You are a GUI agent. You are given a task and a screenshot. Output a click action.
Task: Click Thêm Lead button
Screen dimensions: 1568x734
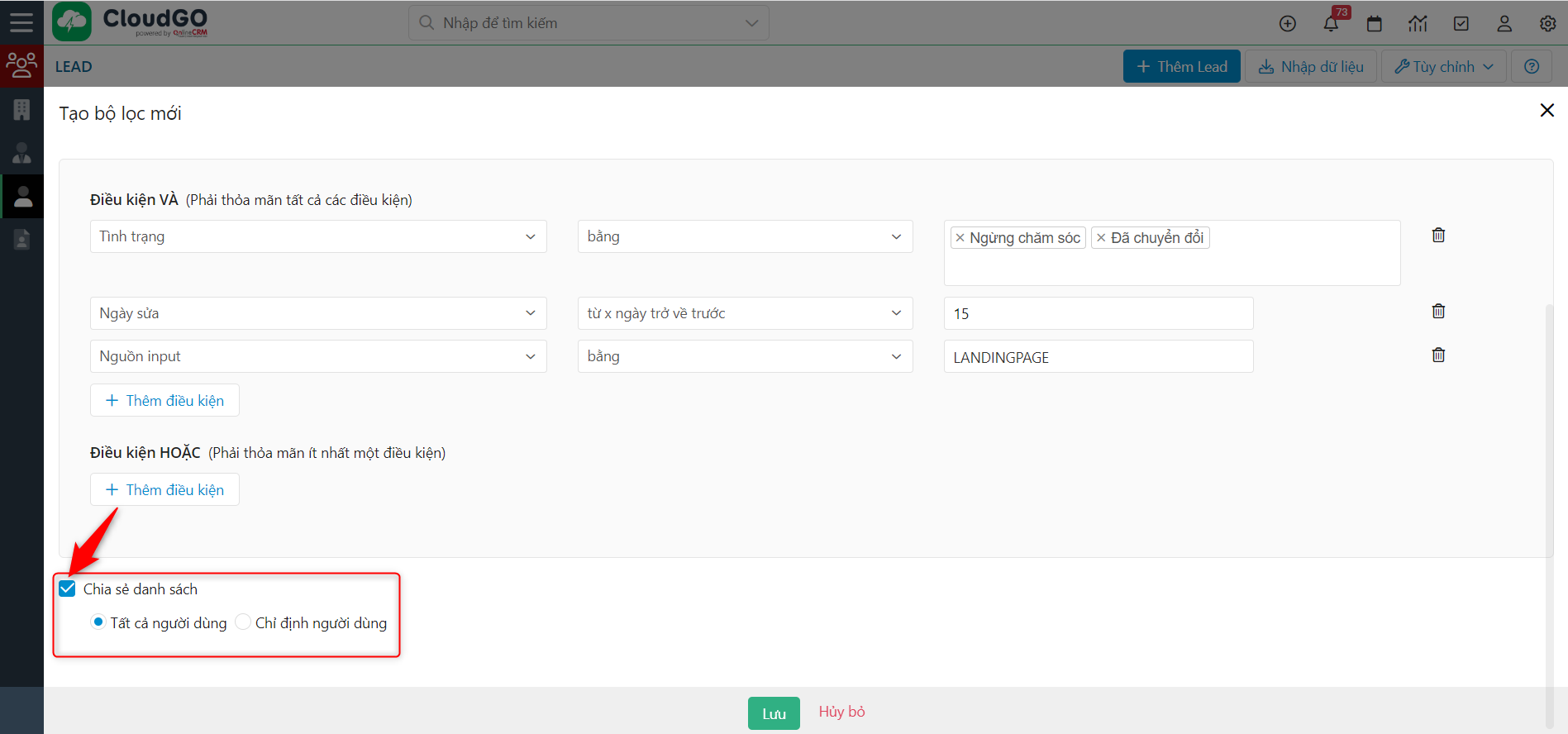pos(1181,67)
